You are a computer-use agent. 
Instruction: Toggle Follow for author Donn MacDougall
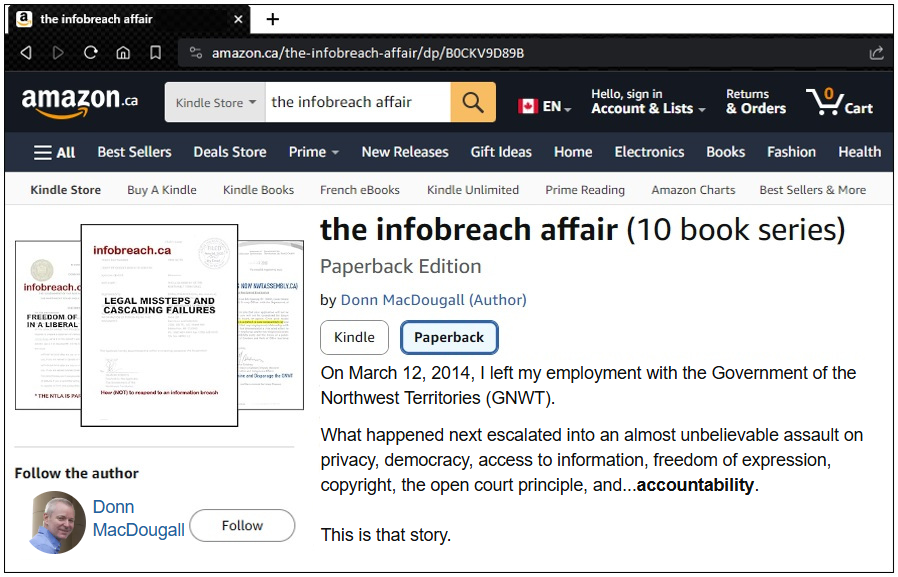(x=242, y=525)
